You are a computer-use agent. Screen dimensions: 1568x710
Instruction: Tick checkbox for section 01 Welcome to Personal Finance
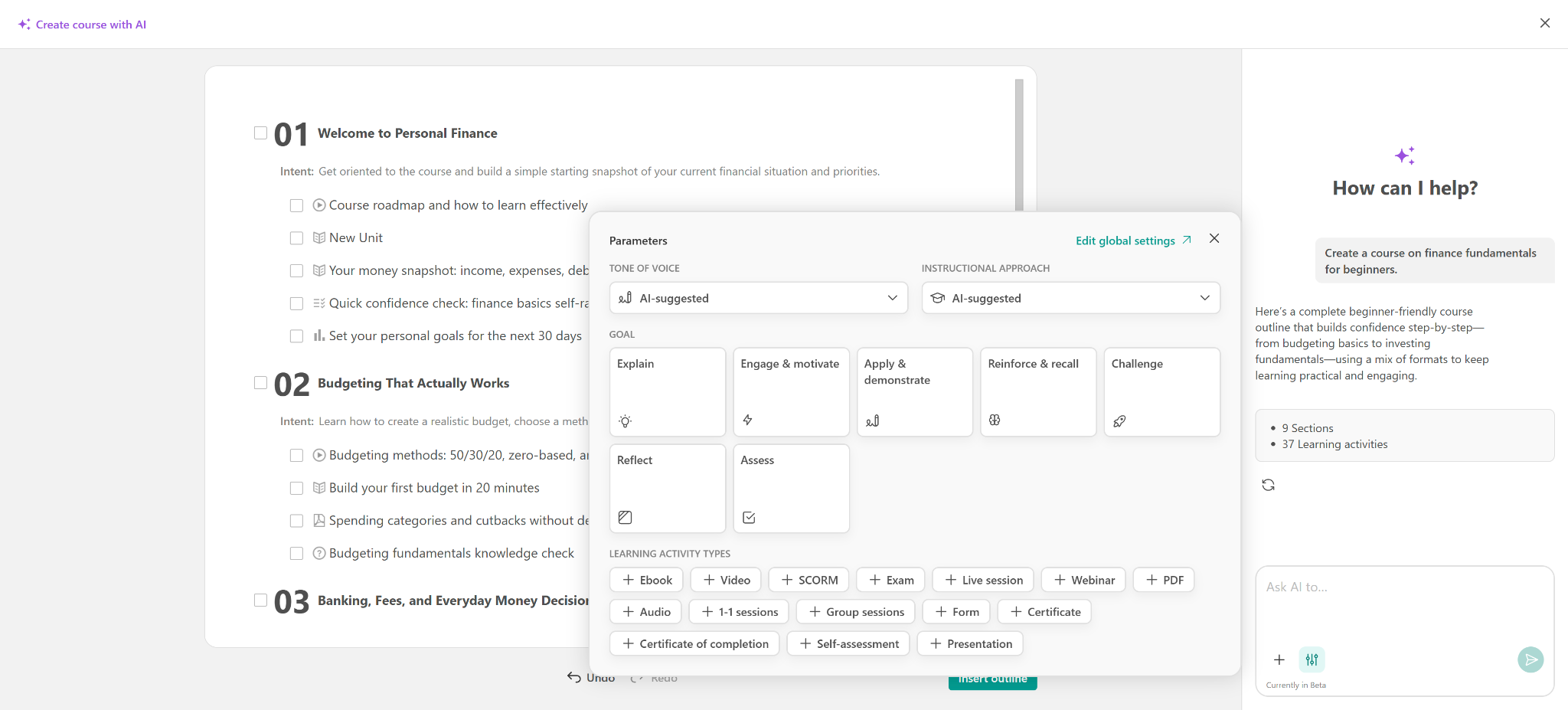[x=260, y=133]
